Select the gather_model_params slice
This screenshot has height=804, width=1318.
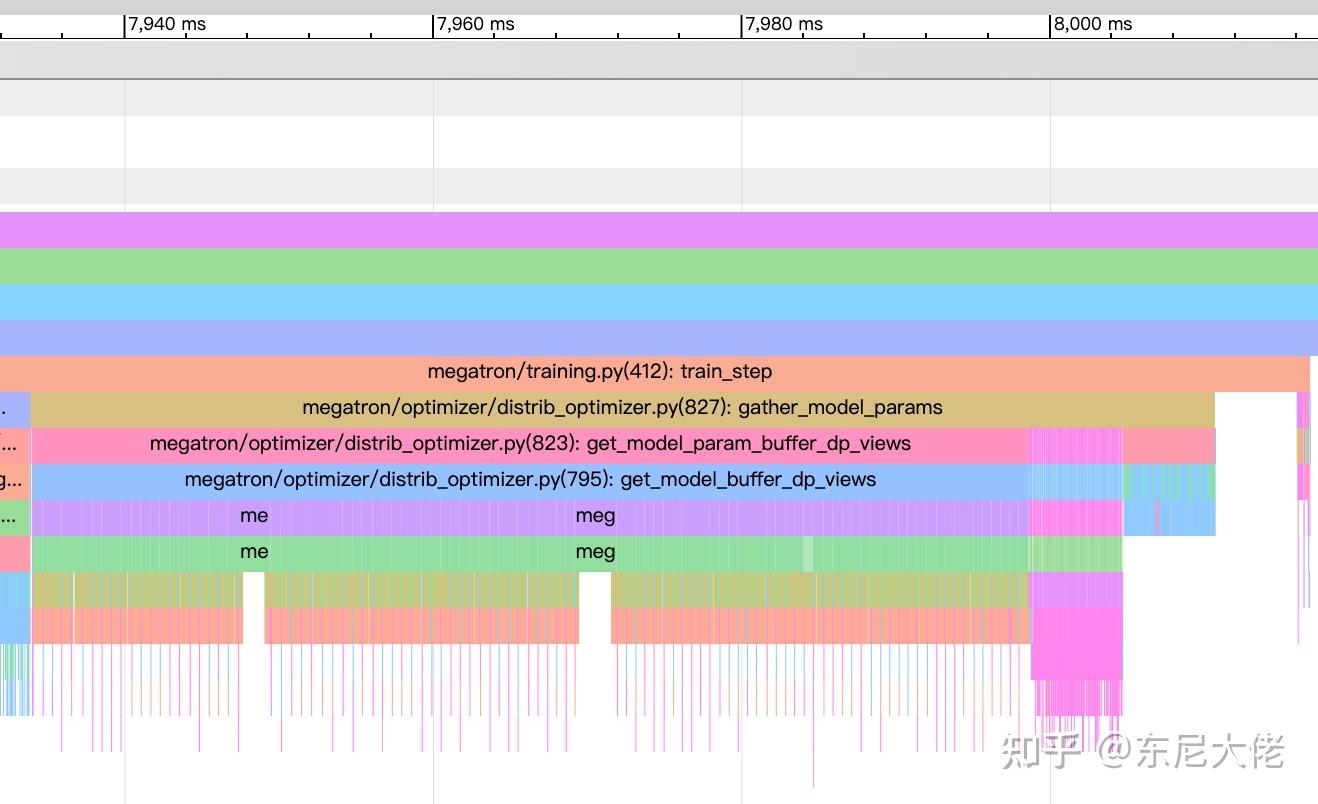pos(623,408)
